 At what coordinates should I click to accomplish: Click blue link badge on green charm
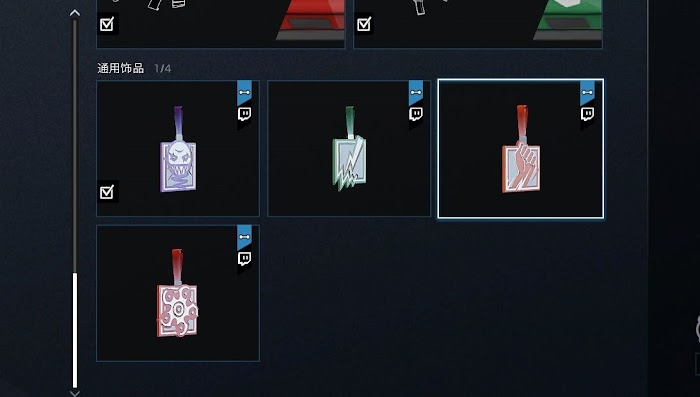click(x=416, y=92)
